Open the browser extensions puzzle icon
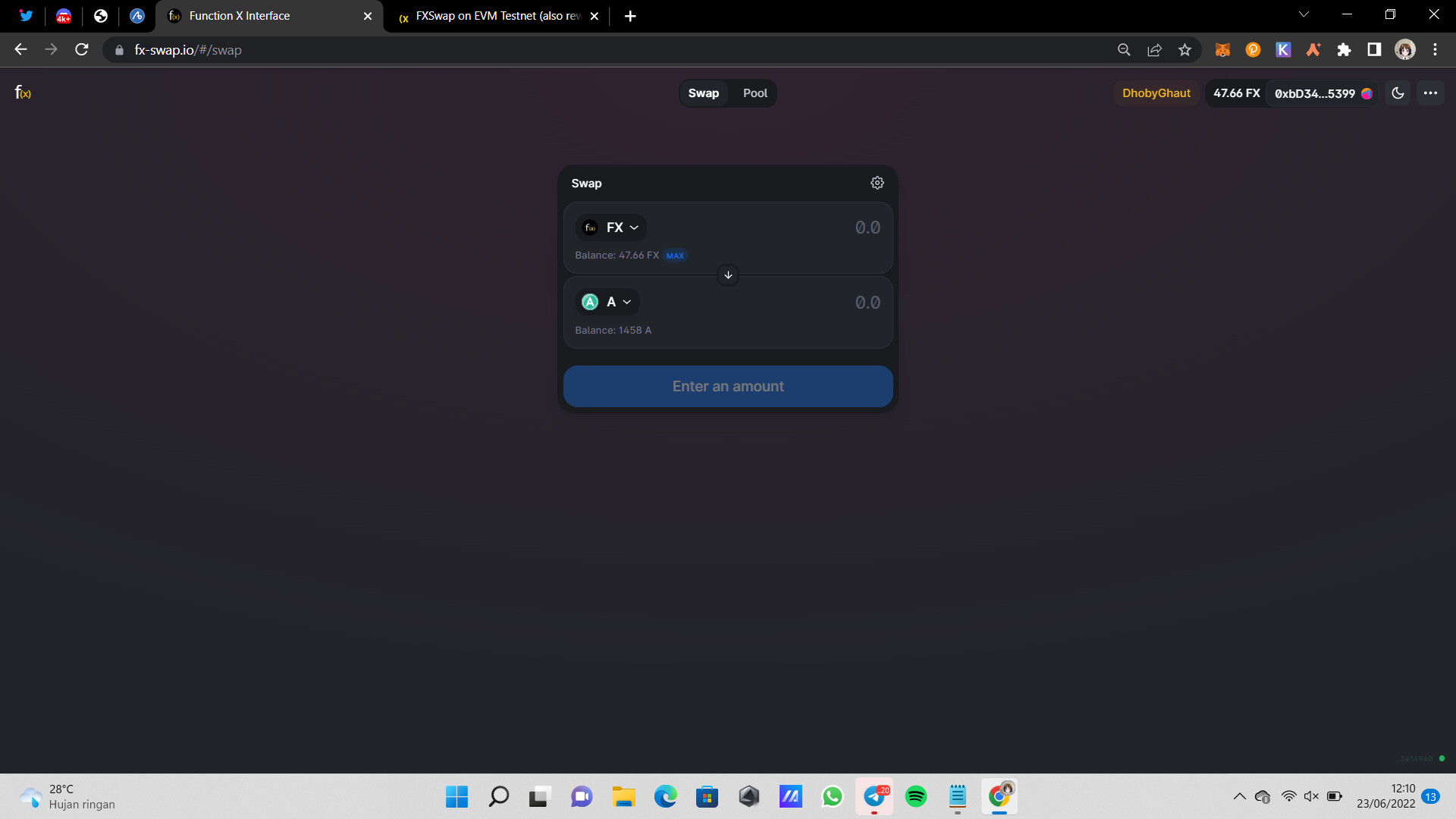Image resolution: width=1456 pixels, height=819 pixels. (1344, 50)
